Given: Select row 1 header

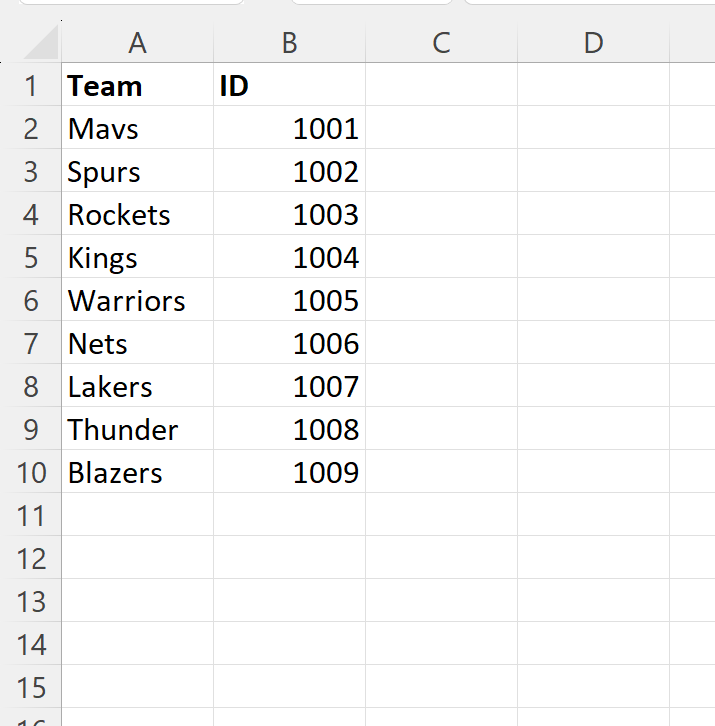Looking at the screenshot, I should 31,84.
